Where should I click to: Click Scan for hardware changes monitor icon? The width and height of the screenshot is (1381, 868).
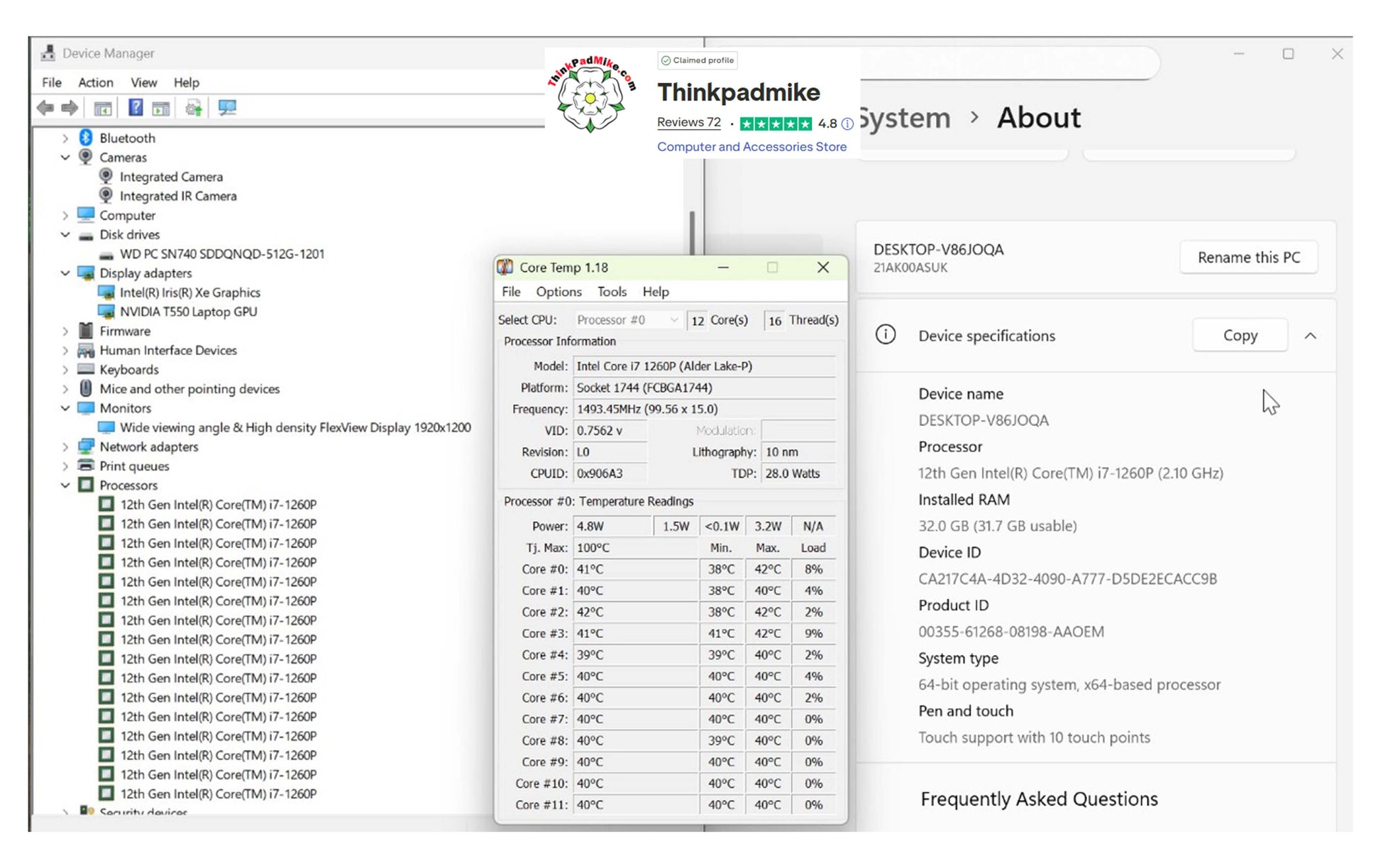tap(227, 108)
